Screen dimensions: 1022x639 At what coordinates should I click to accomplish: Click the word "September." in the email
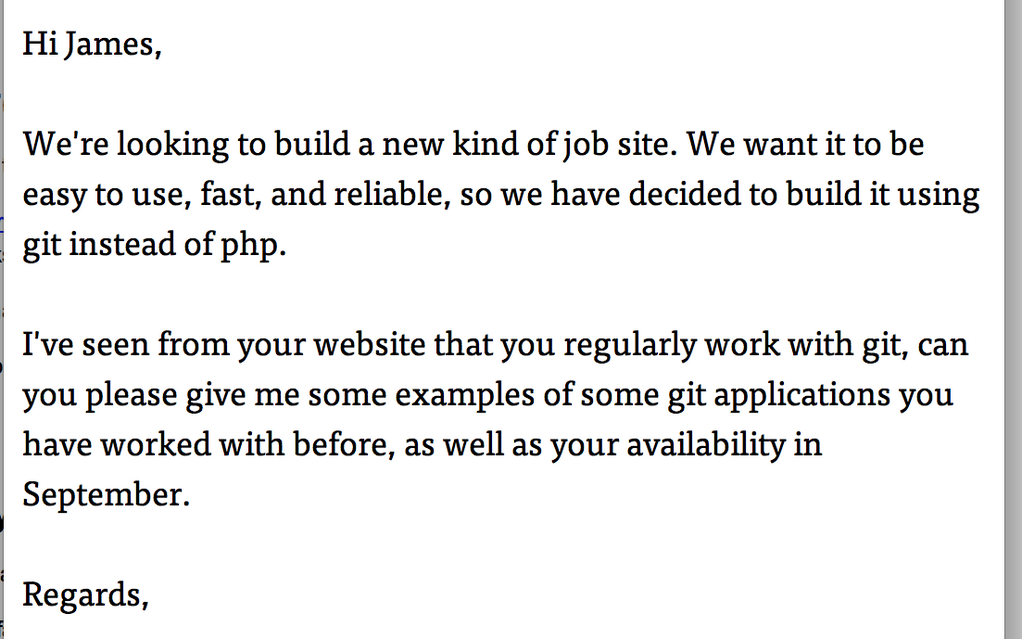[x=106, y=495]
